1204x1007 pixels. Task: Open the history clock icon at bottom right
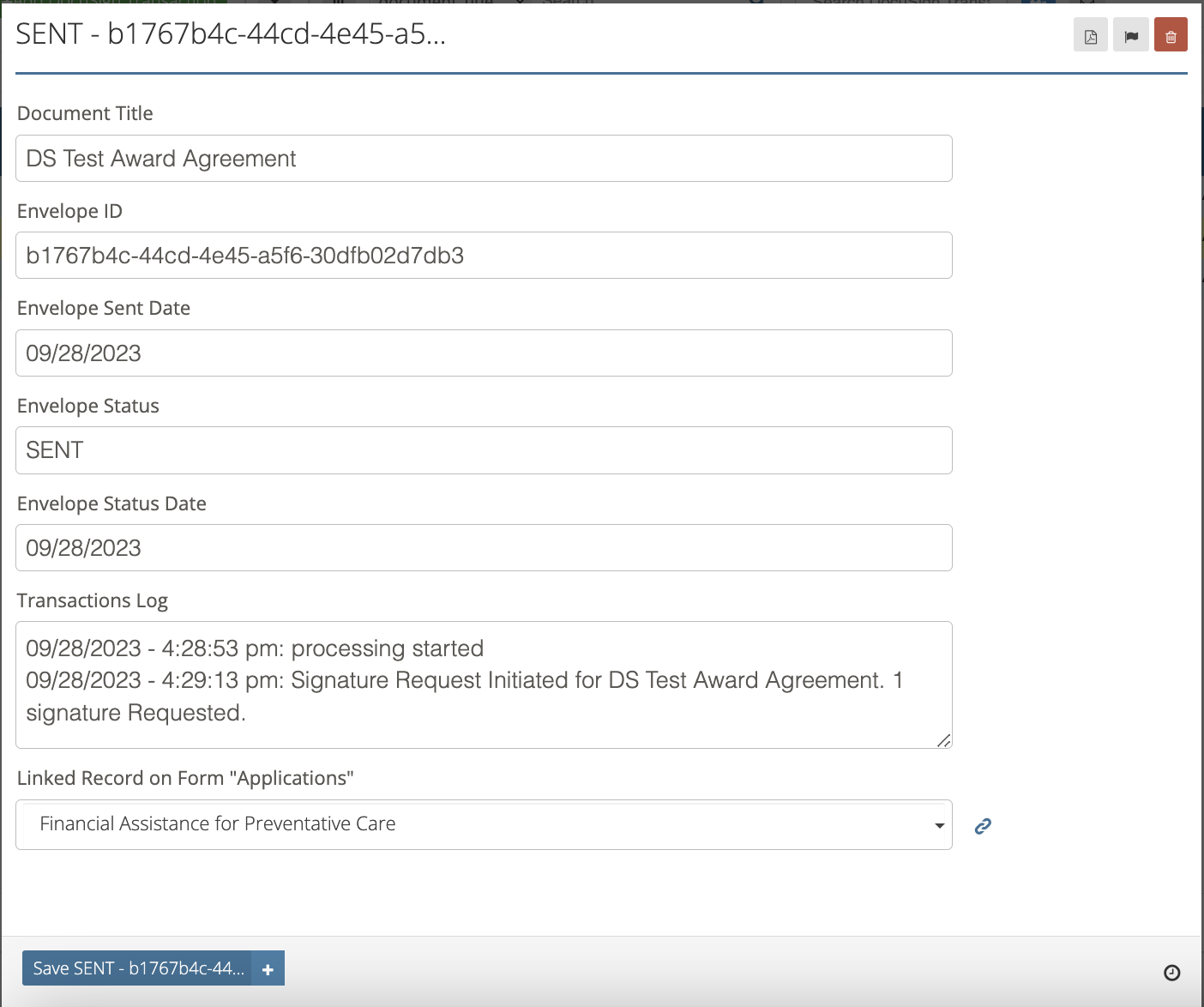click(x=1173, y=972)
